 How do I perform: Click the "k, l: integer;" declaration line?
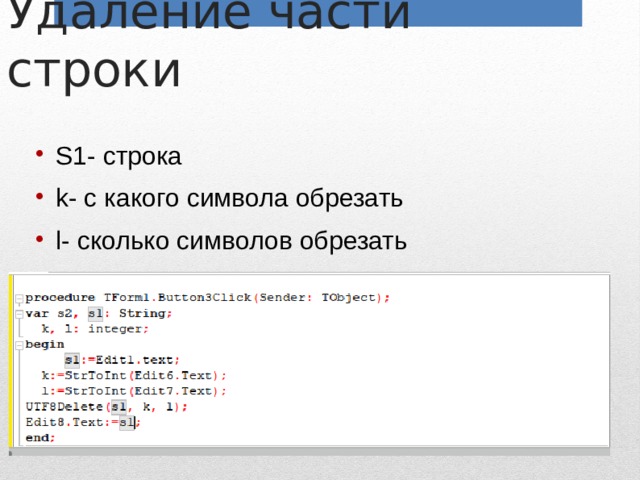point(95,329)
